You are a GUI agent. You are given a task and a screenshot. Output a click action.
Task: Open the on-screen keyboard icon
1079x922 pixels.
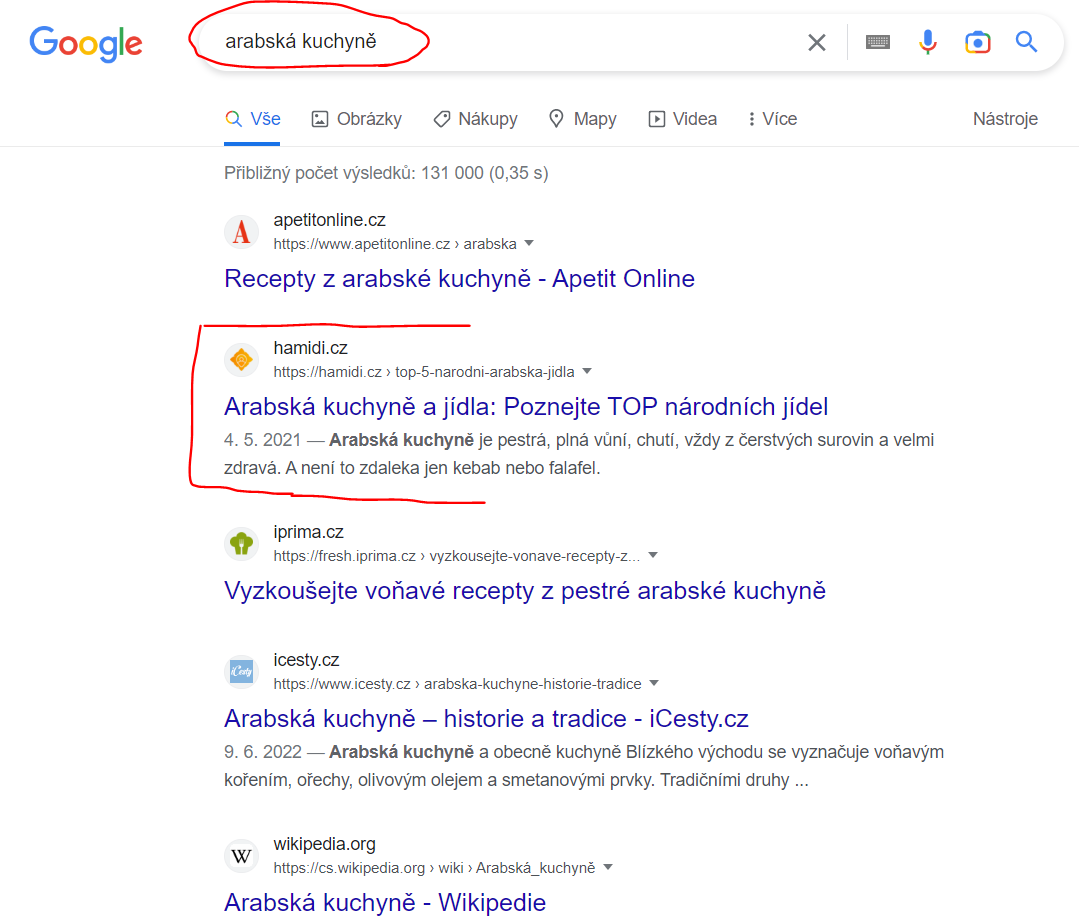877,43
